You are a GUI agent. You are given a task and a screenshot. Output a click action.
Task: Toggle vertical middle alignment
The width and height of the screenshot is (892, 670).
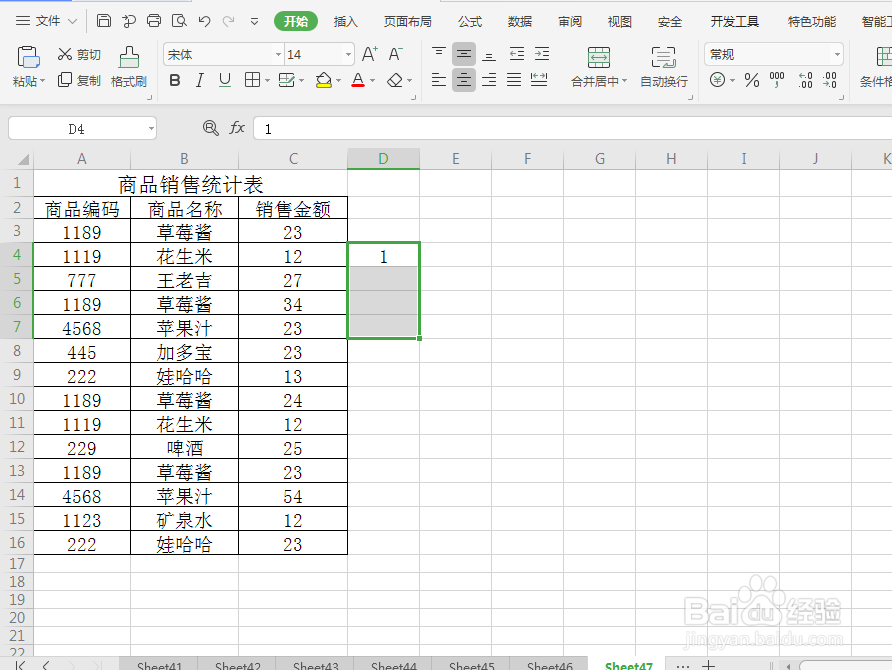[464, 54]
